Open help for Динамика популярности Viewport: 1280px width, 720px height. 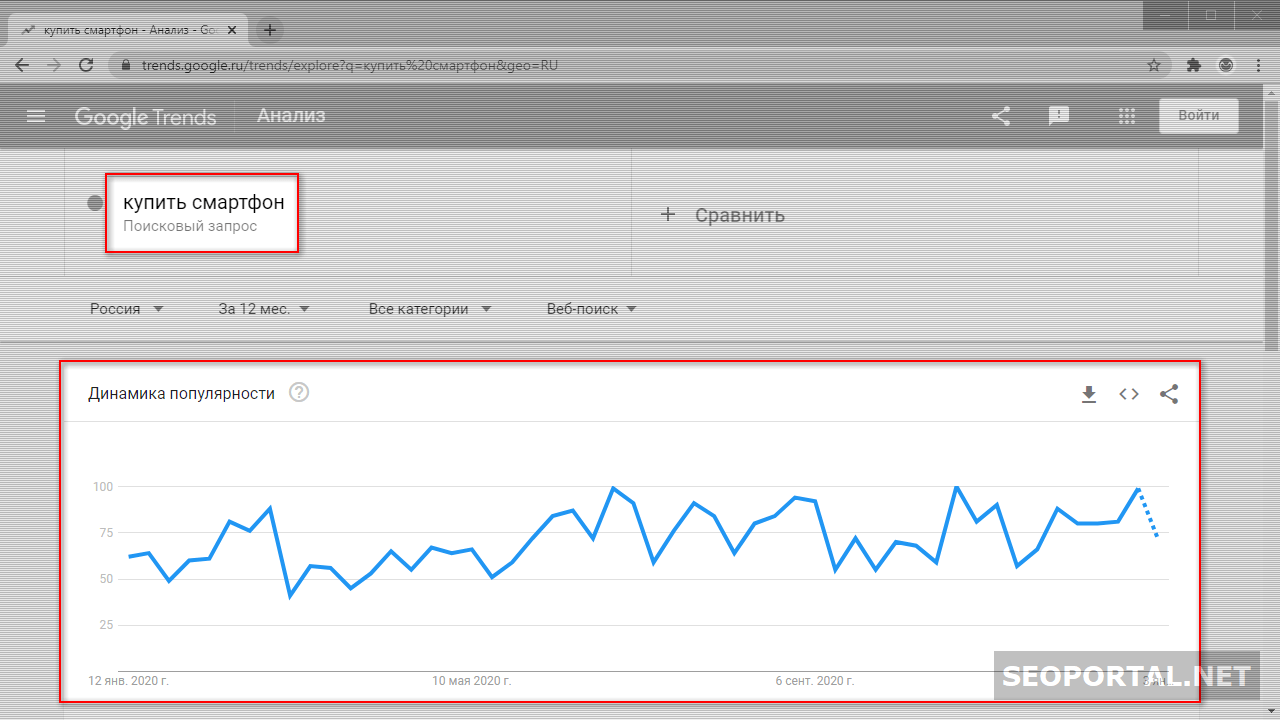299,393
